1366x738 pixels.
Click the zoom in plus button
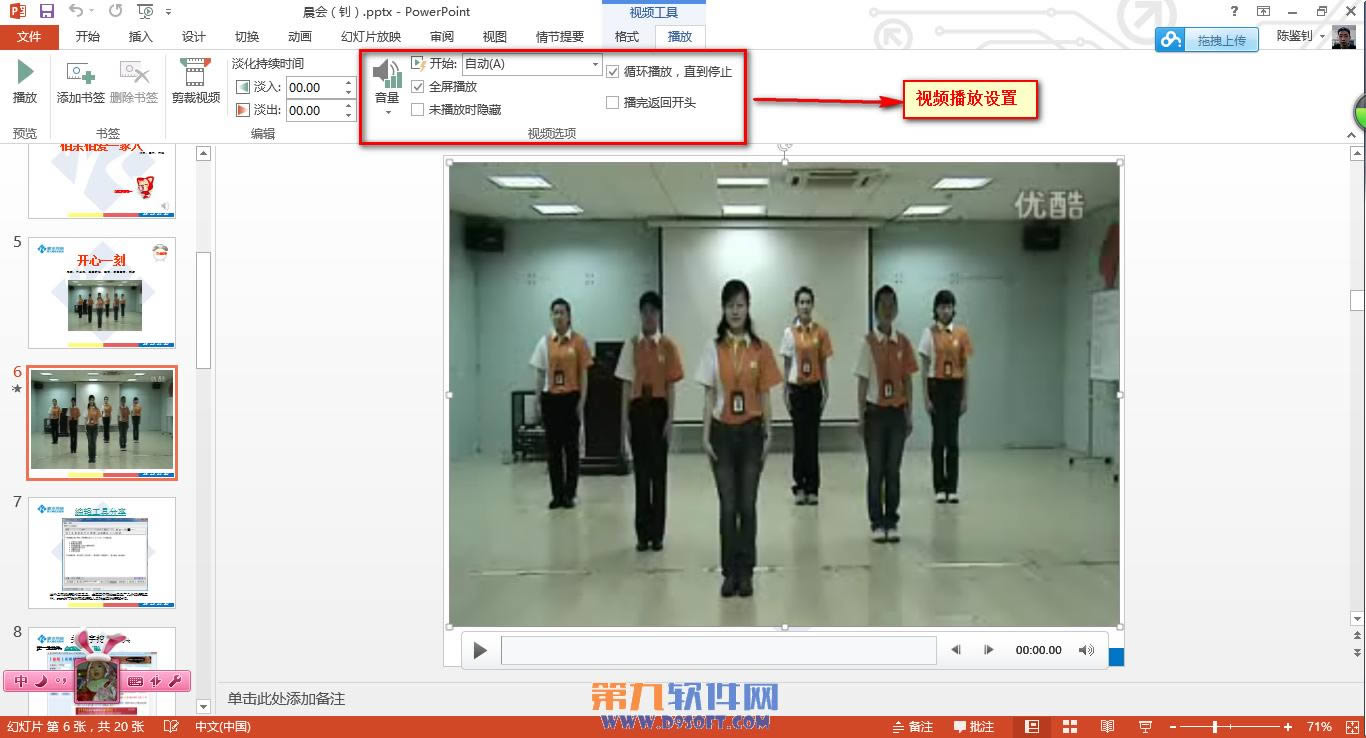coord(1287,727)
